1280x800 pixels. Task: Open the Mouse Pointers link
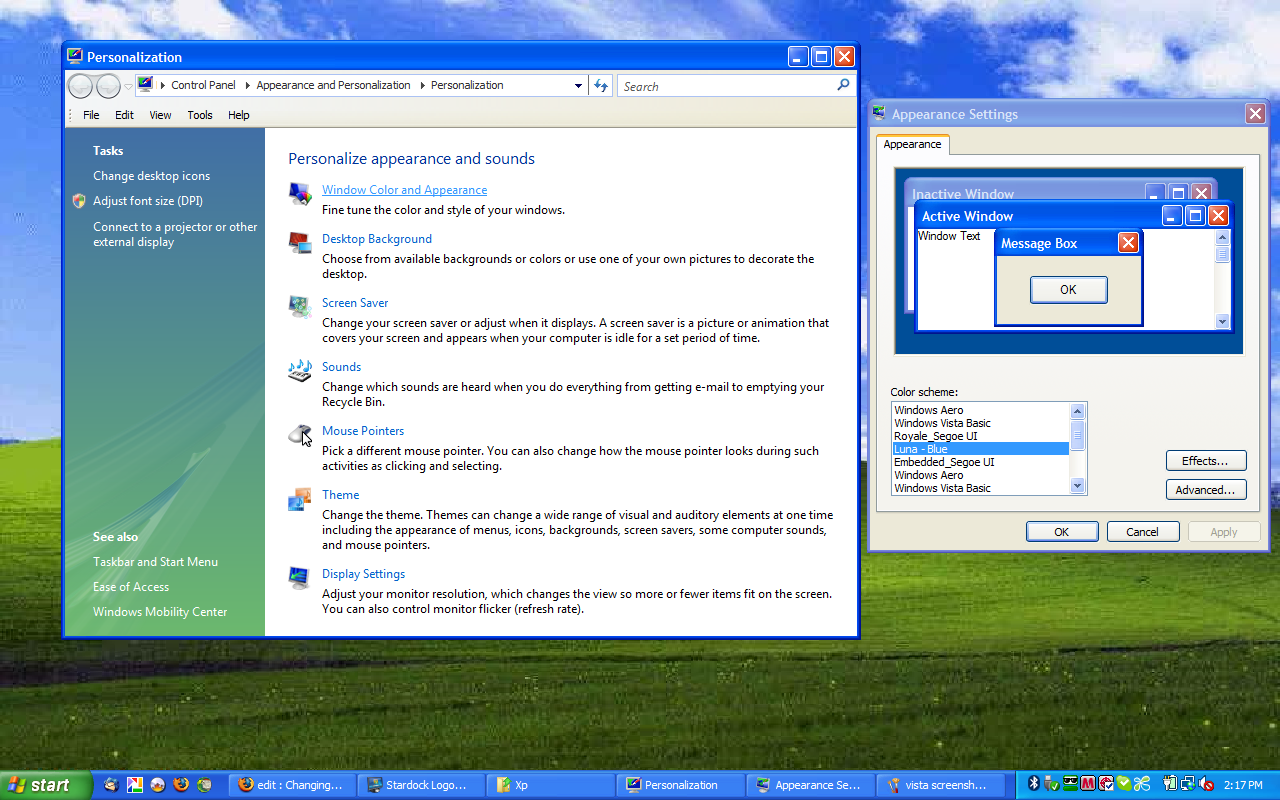(363, 431)
